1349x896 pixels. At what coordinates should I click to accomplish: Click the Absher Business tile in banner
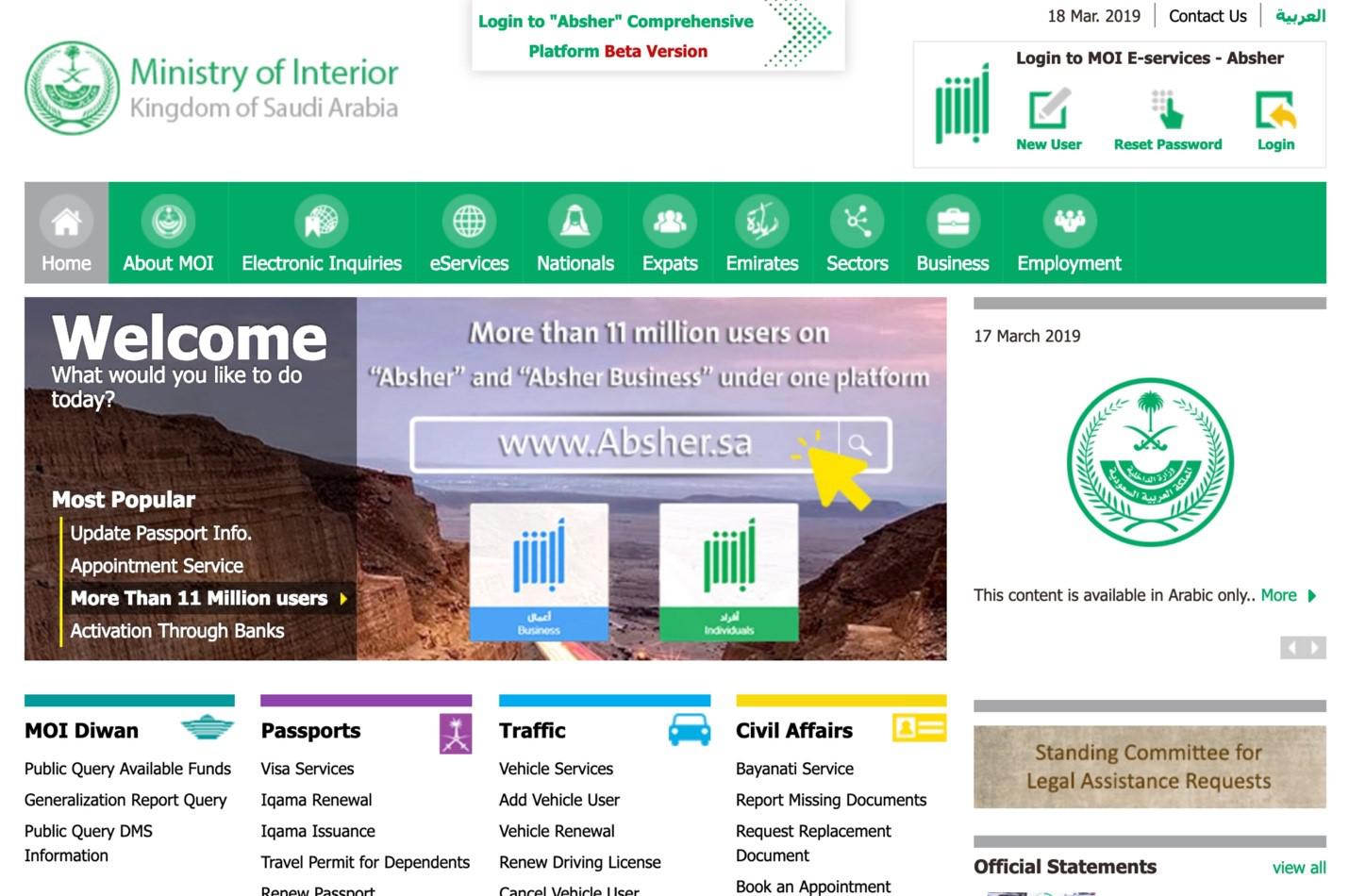539,572
